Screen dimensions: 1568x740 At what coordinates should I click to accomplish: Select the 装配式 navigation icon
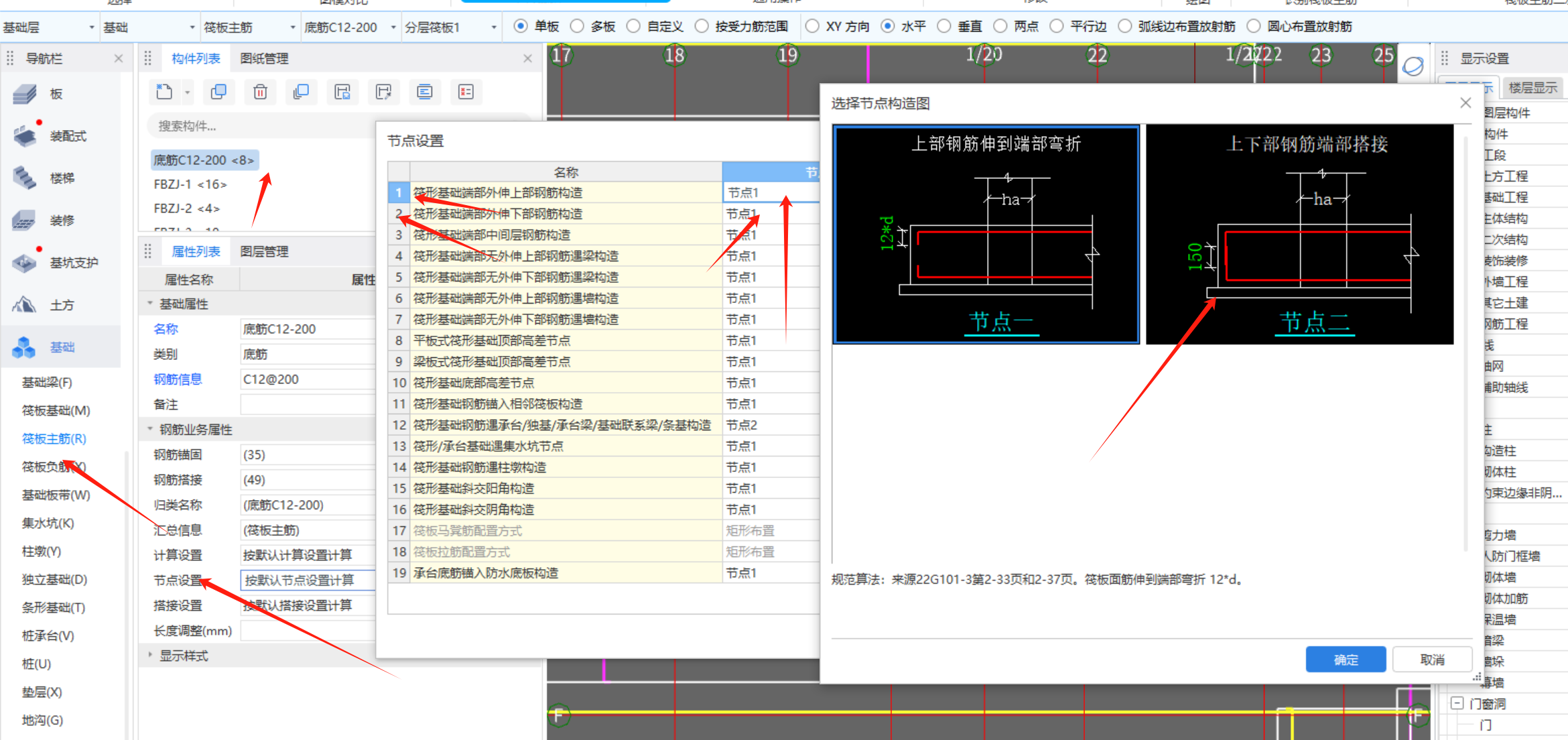(x=25, y=135)
